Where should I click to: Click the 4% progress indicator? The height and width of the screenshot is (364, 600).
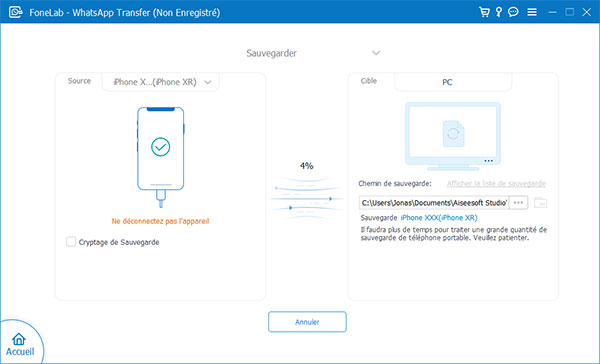tap(307, 166)
